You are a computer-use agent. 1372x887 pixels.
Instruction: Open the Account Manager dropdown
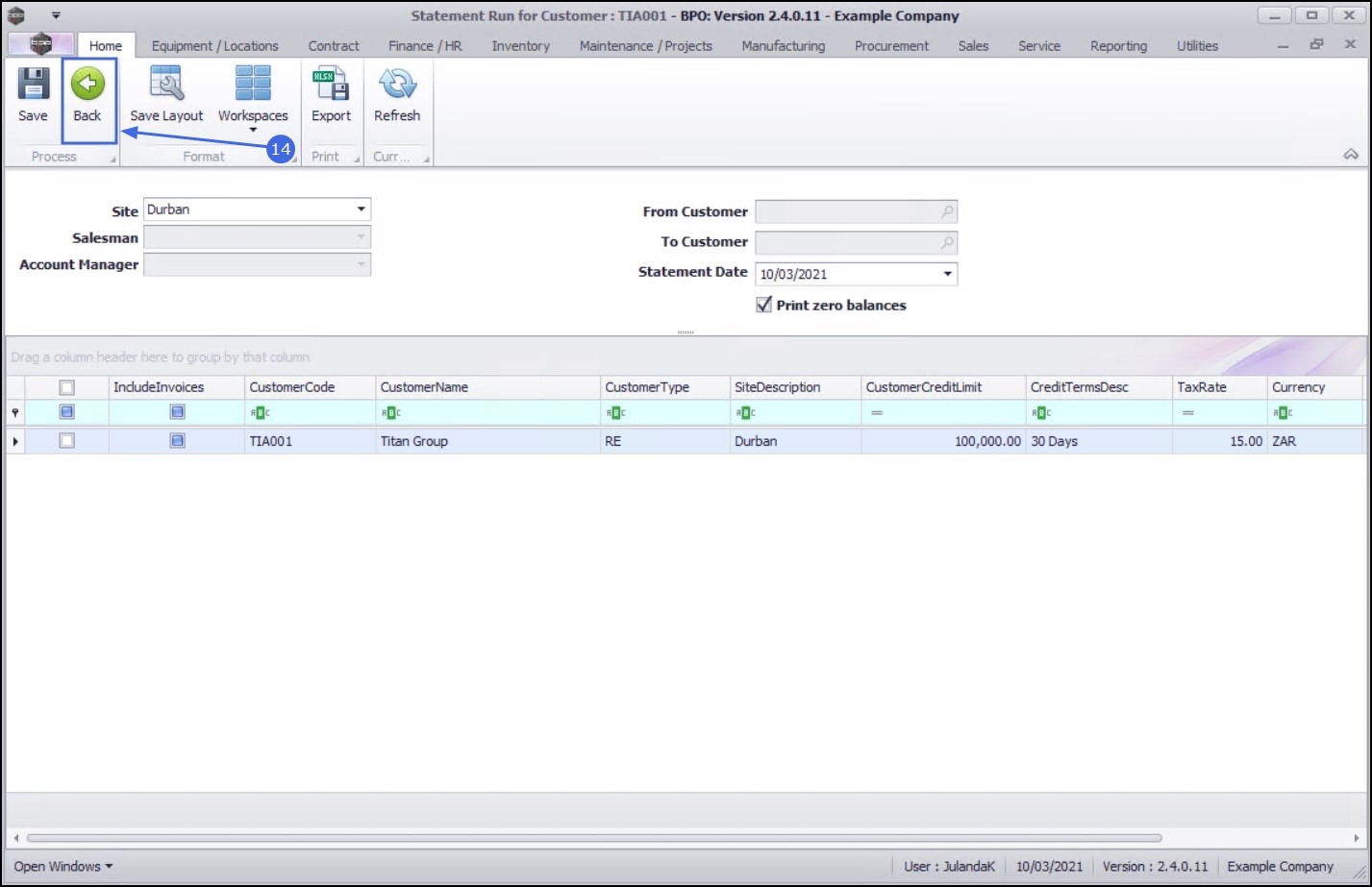pos(362,264)
